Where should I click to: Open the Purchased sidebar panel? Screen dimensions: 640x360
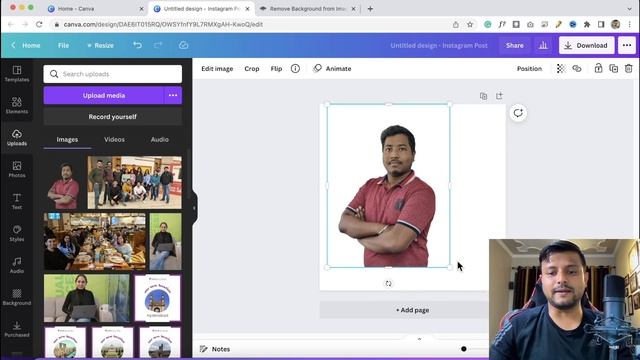[17, 329]
